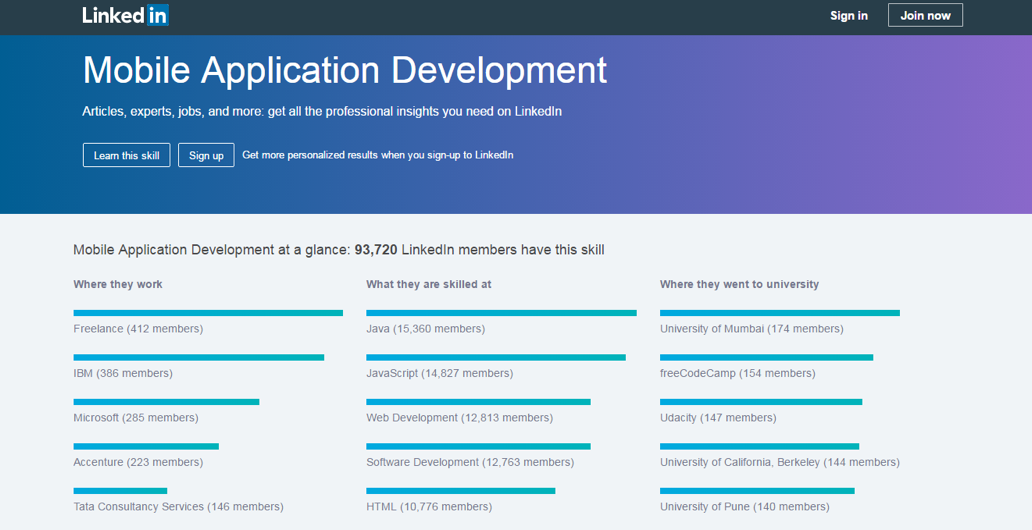The width and height of the screenshot is (1032, 530).
Task: Select Microsoft (285 members) entry
Action: pyautogui.click(x=136, y=418)
